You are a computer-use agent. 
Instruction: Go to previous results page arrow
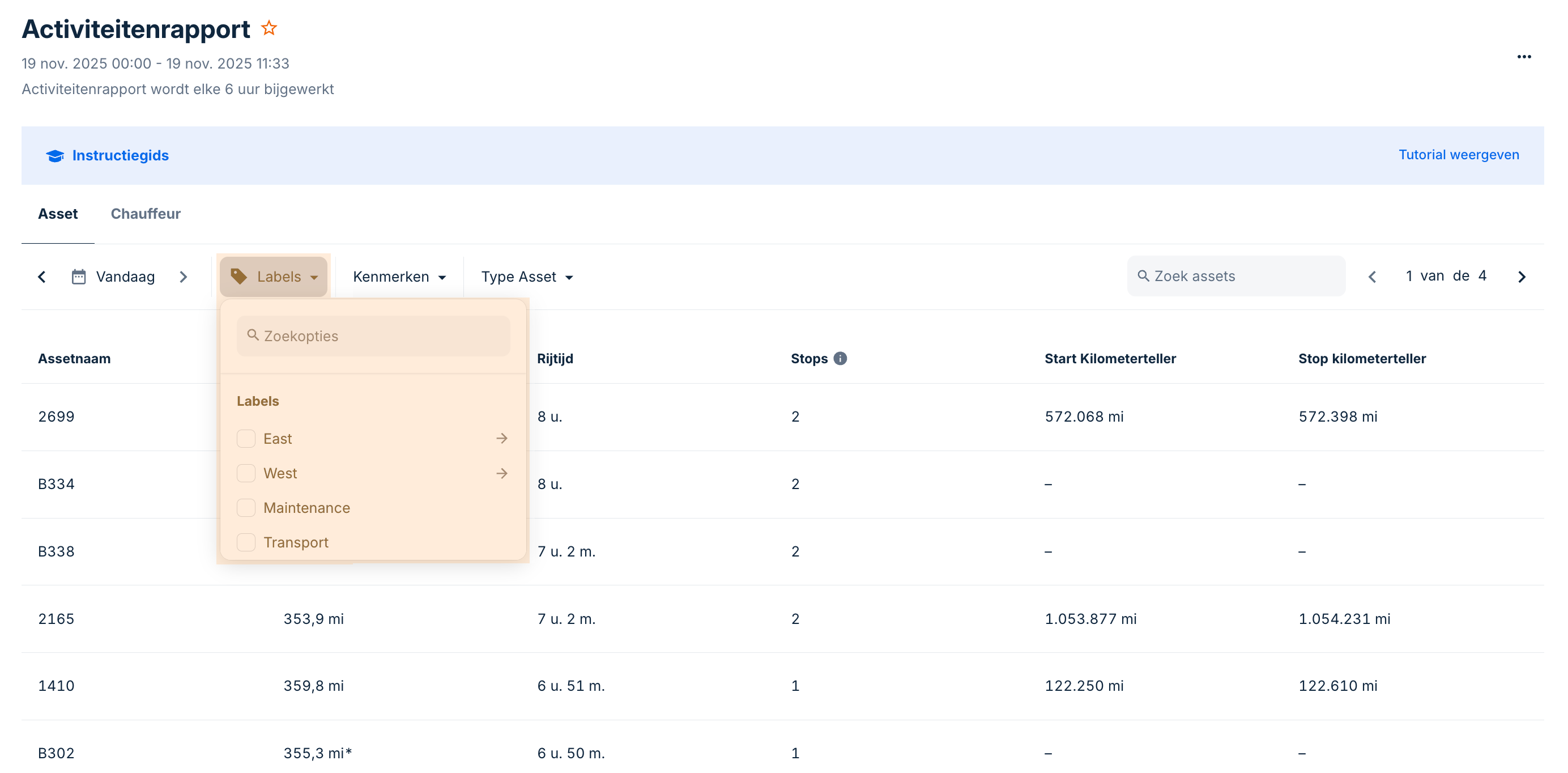coord(1372,277)
